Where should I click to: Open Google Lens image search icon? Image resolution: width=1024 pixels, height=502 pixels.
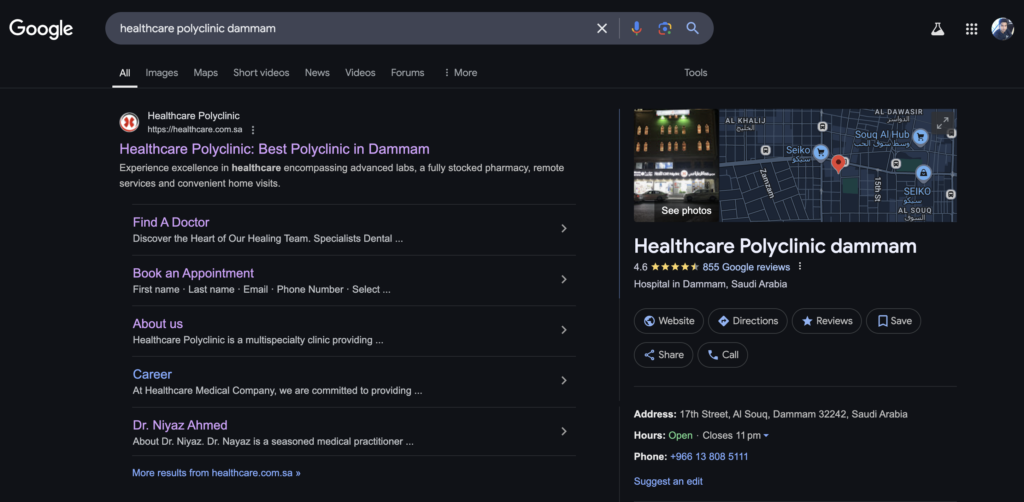pos(665,29)
